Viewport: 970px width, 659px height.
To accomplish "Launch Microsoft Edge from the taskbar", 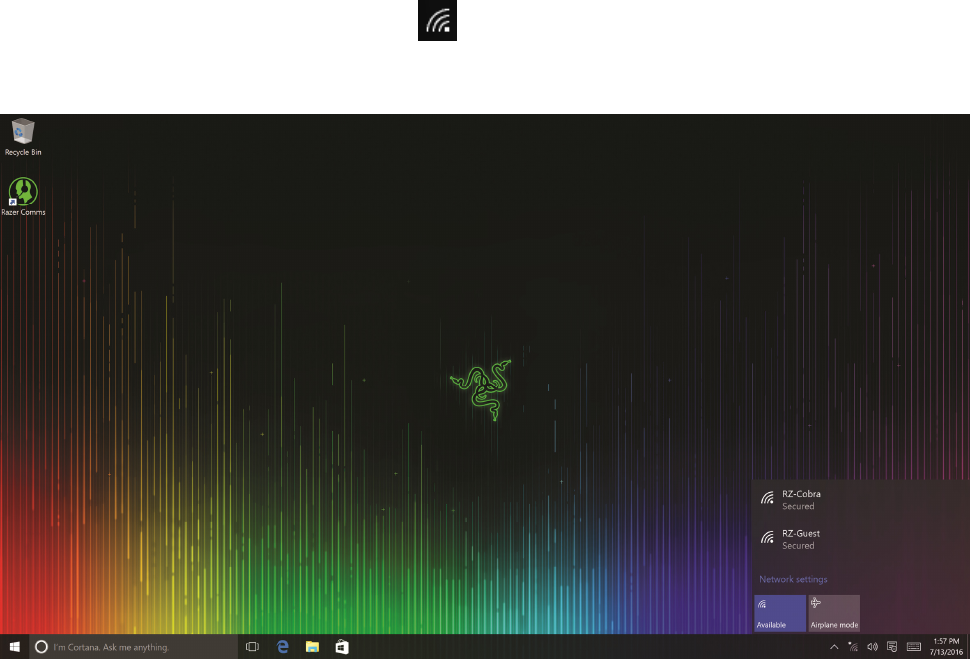I will 283,647.
